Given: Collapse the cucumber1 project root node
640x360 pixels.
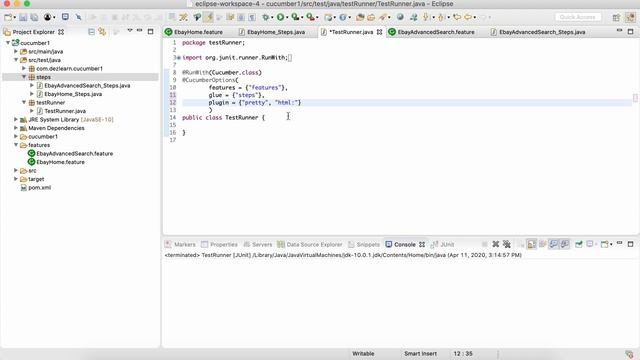Looking at the screenshot, I should coord(8,42).
